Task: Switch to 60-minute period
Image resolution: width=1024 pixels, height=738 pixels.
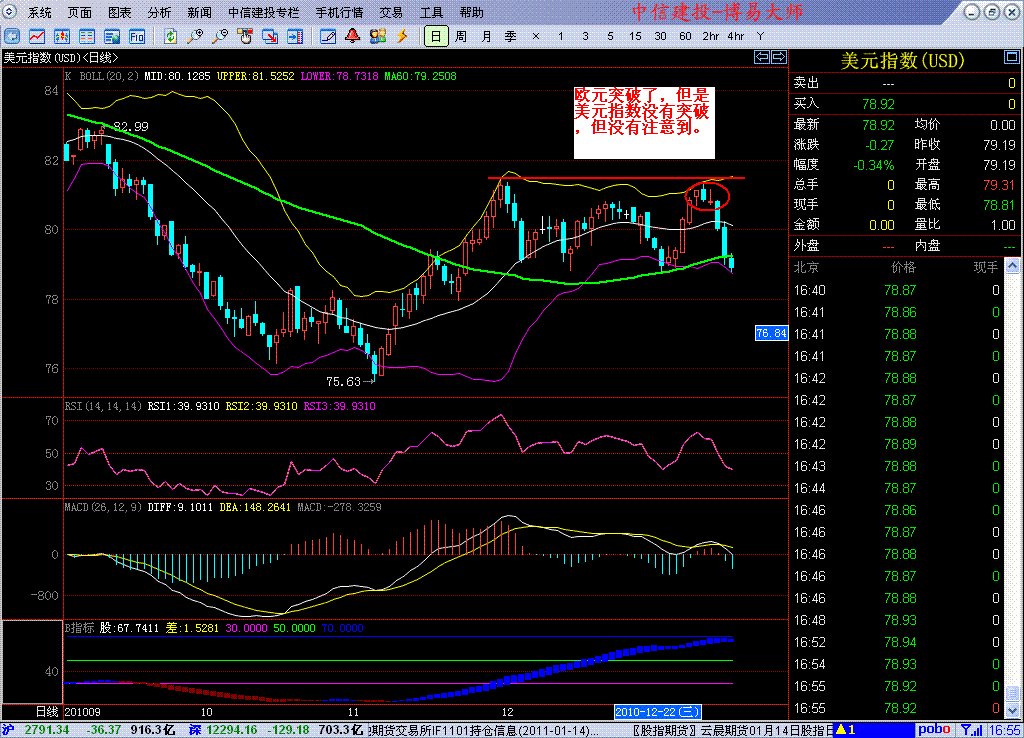Action: (685, 37)
